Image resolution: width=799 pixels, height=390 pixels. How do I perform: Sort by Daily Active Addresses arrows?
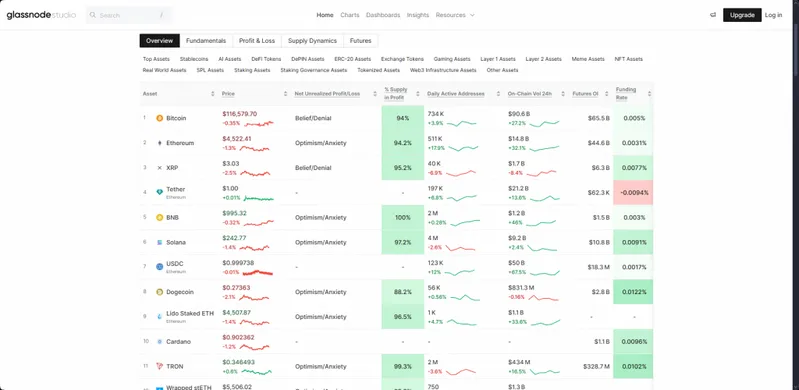point(497,94)
